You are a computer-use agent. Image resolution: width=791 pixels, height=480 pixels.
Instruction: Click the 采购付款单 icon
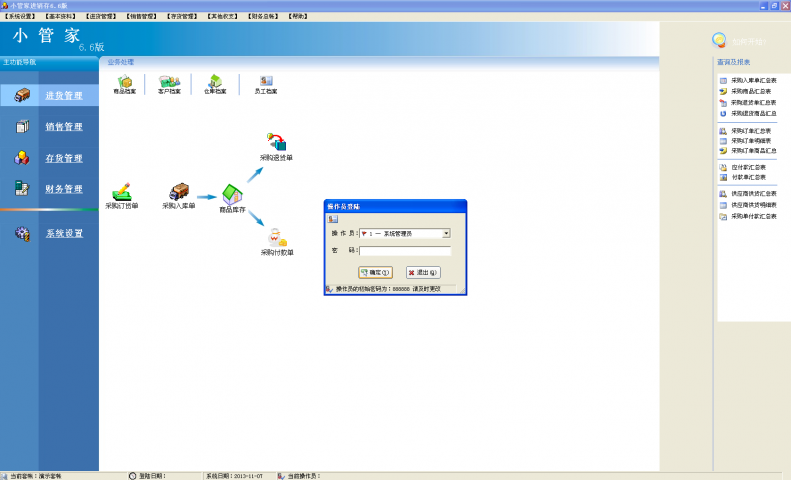pos(276,238)
